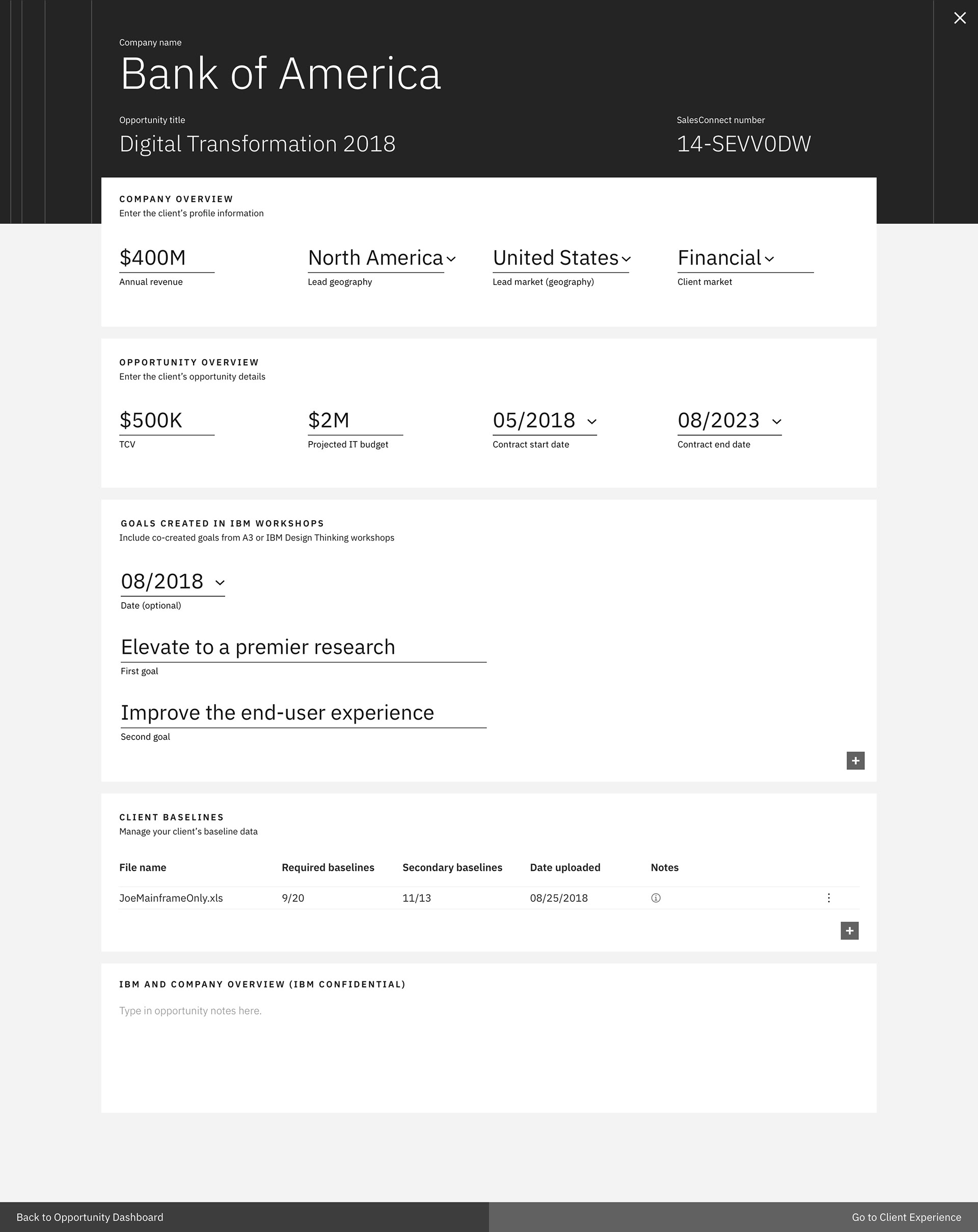The height and width of the screenshot is (1232, 978).
Task: Click the Required baselines value 9/20
Action: (293, 898)
